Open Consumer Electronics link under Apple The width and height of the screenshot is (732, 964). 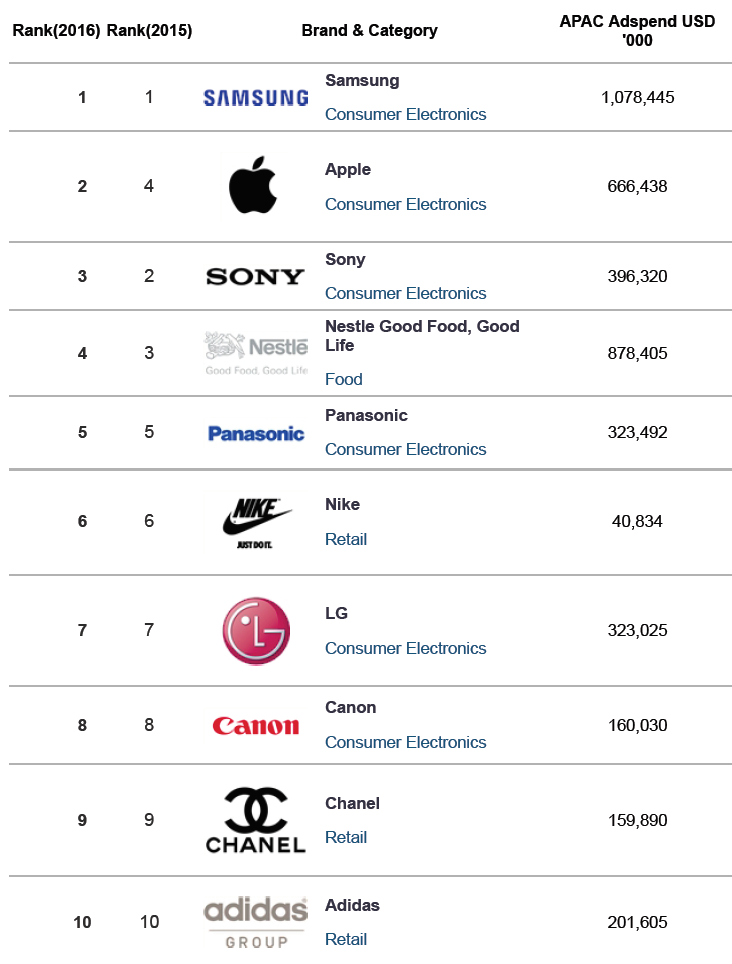pos(405,204)
